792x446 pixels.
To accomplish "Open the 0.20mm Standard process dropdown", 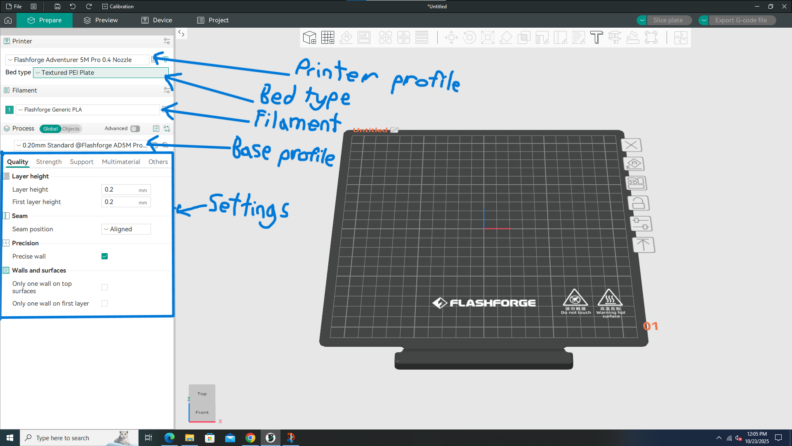I will click(x=81, y=145).
